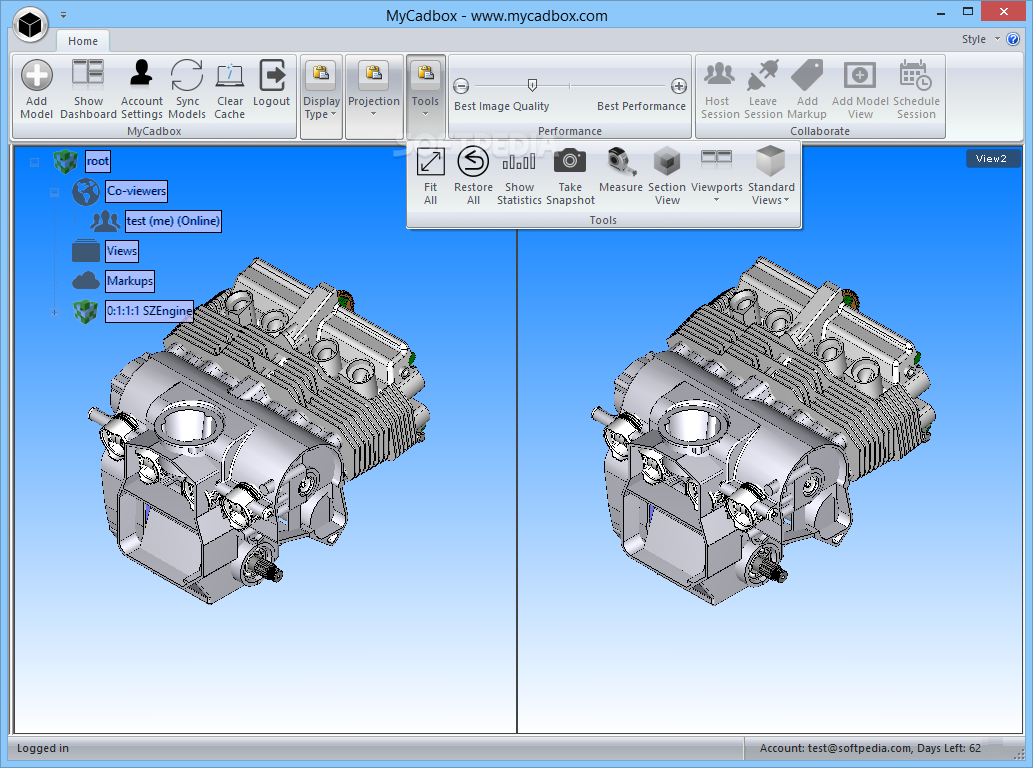Viewport: 1033px width, 768px height.
Task: Click the engine model in View2 viewport
Action: coord(763,431)
